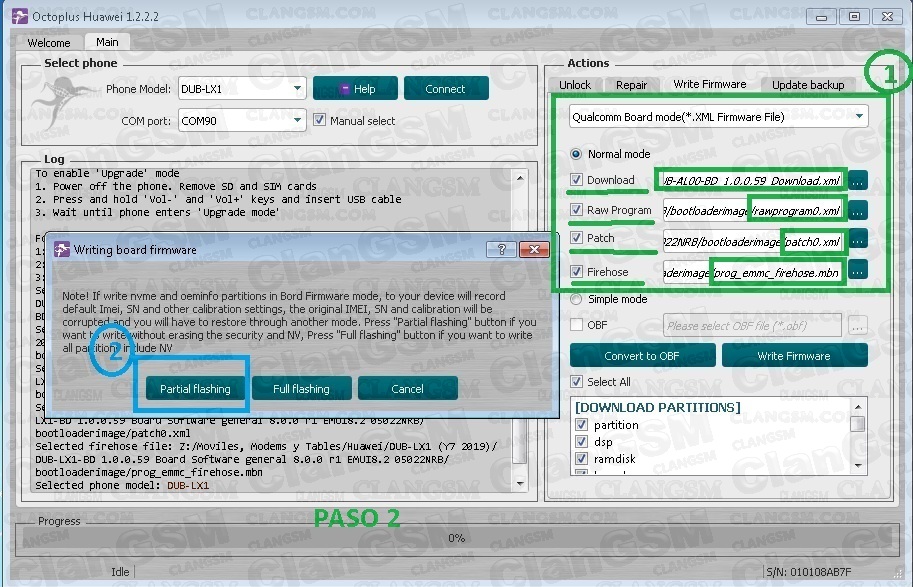This screenshot has width=913, height=587.
Task: Maximize the Octoplus Huawei window
Action: point(854,17)
